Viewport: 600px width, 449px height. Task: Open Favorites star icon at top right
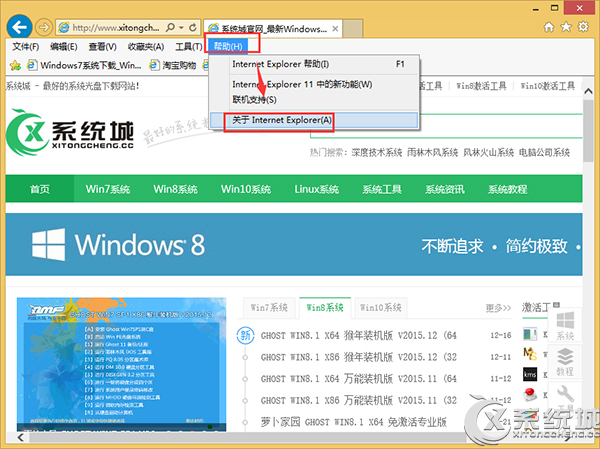(566, 27)
